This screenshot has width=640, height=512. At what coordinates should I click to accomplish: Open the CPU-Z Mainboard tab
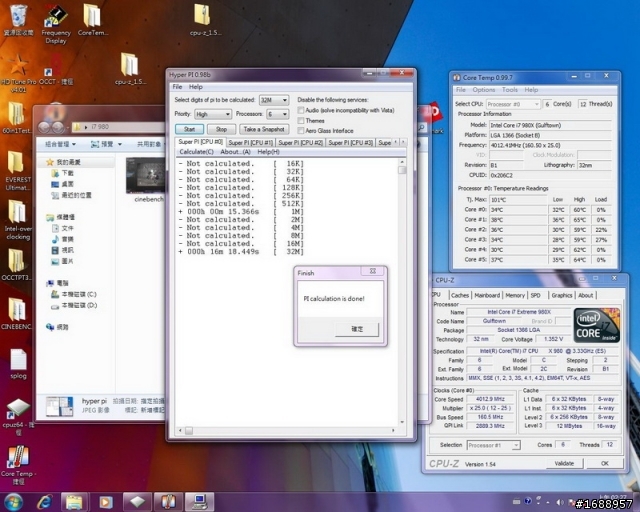click(487, 295)
